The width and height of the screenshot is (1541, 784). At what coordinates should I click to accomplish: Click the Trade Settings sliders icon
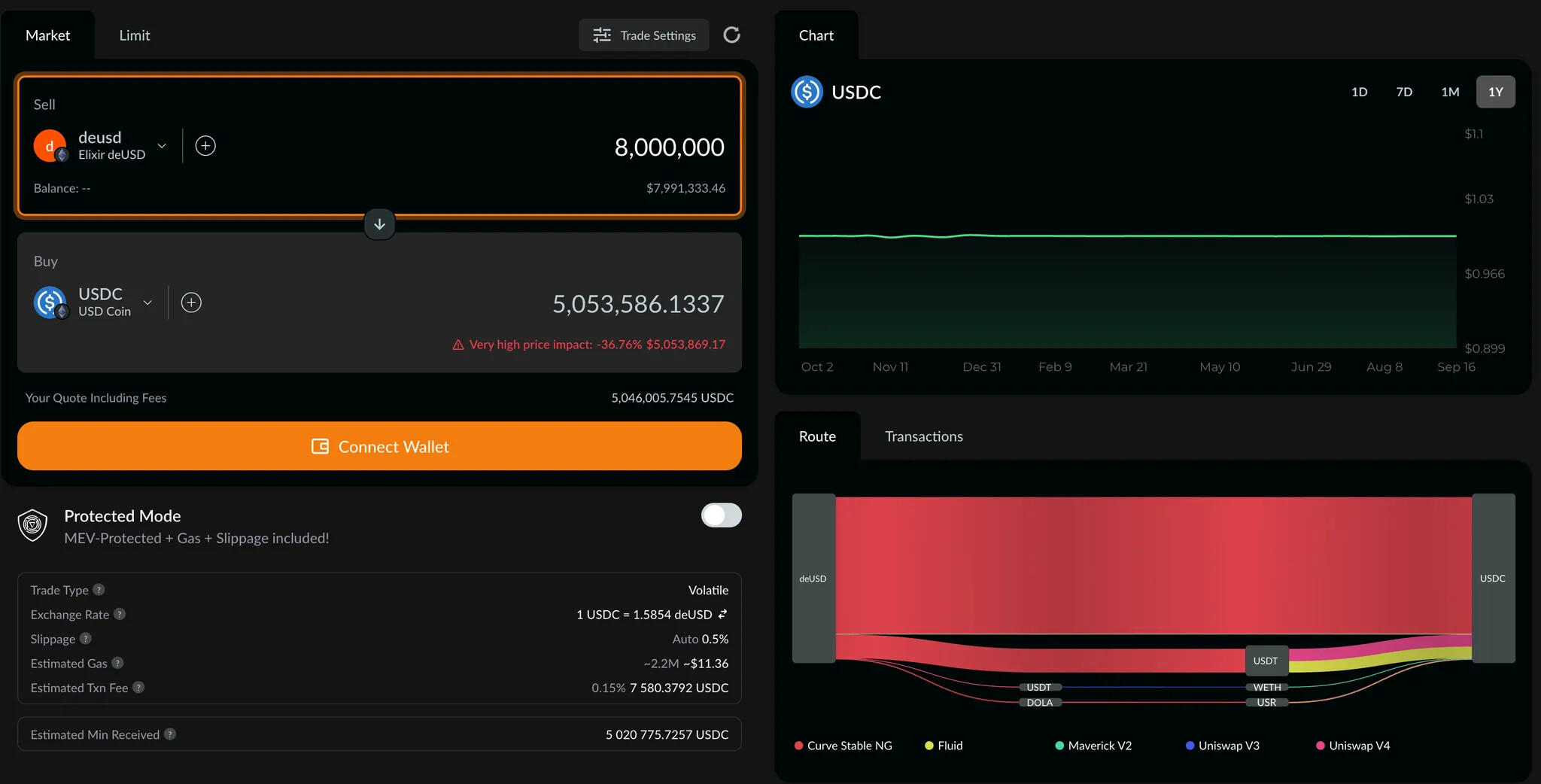602,35
